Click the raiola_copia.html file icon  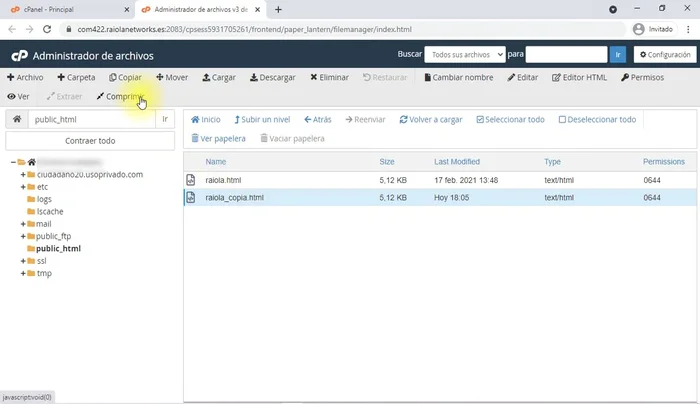[x=191, y=197]
